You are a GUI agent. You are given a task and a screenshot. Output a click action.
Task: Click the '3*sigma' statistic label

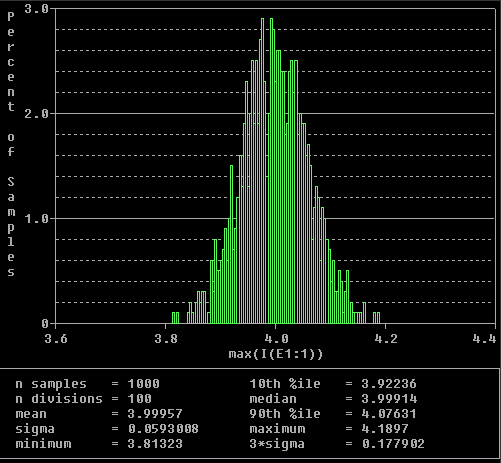click(277, 444)
